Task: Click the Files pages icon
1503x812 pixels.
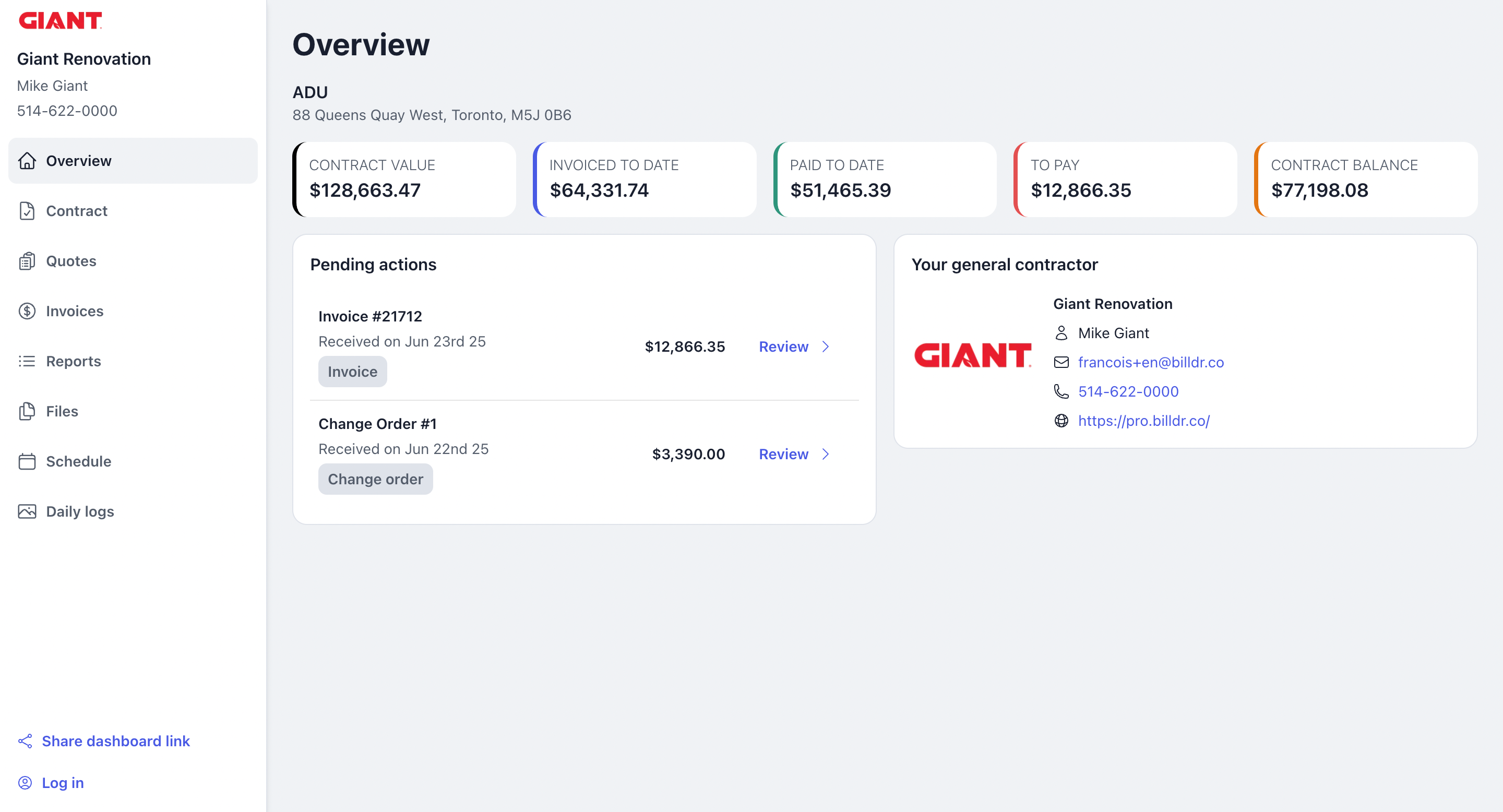Action: (x=27, y=411)
